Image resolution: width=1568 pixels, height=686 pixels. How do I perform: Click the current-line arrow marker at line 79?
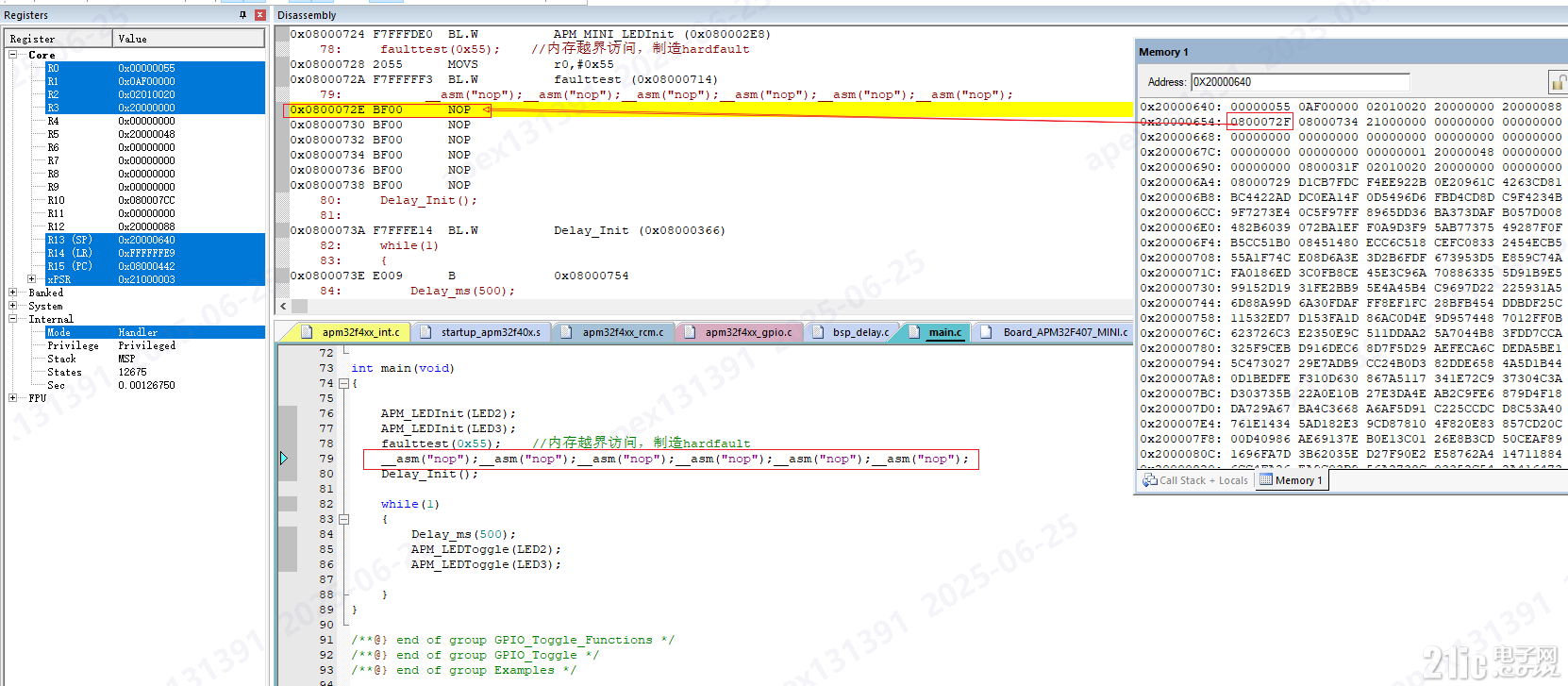click(283, 459)
